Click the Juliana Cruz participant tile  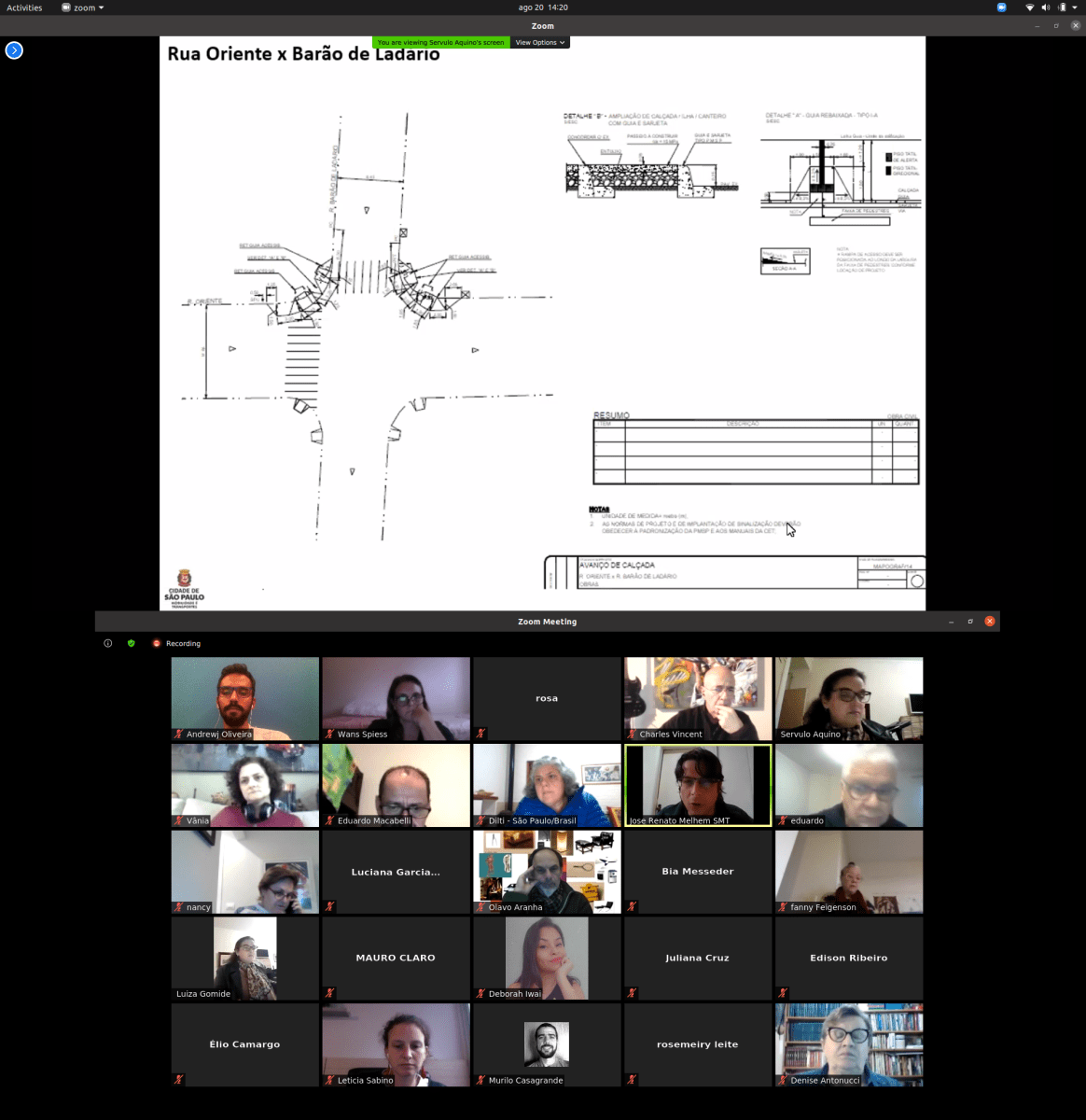698,958
